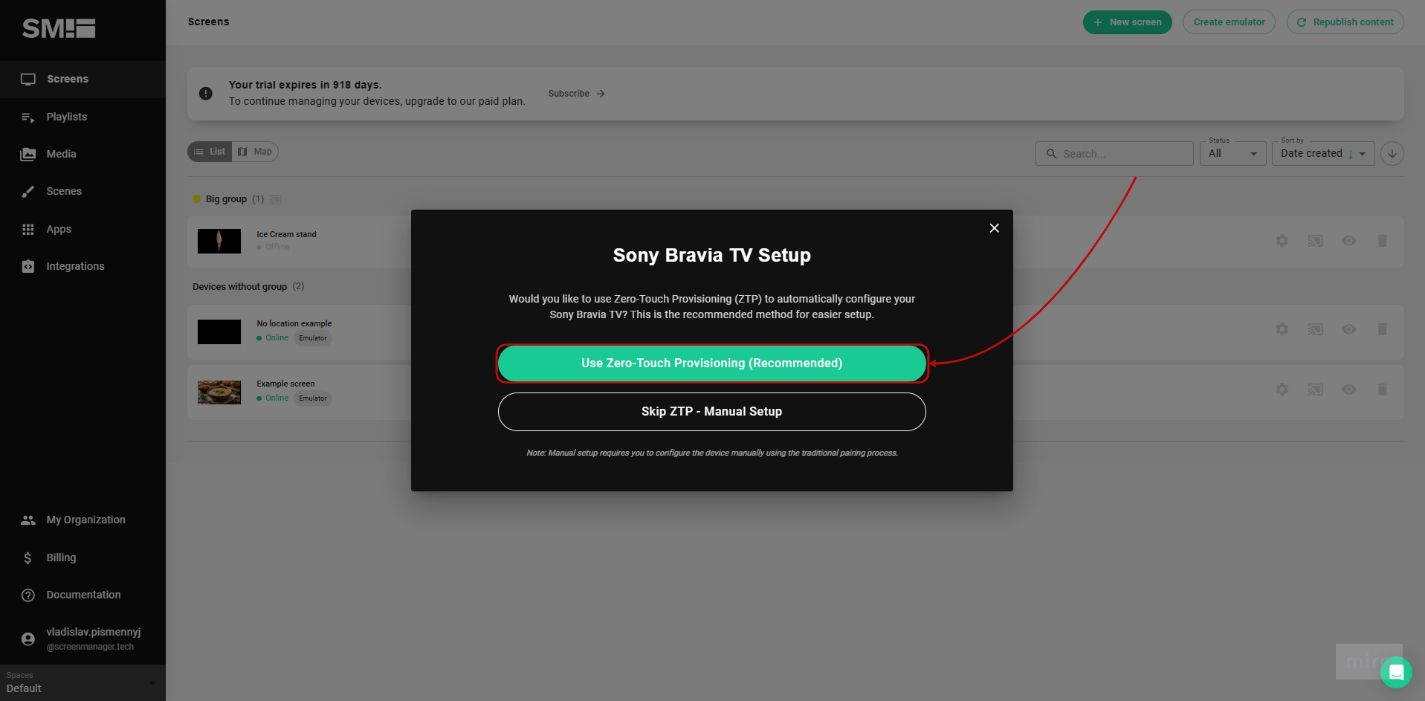The width and height of the screenshot is (1425, 701).
Task: Click cast icon for No location example
Action: click(1316, 329)
